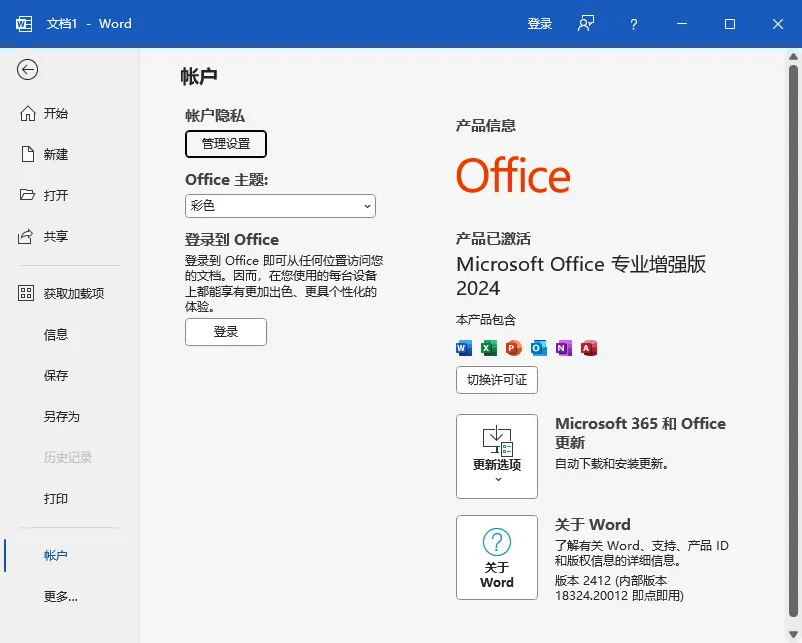Click the 产品信息 heading
The height and width of the screenshot is (643, 802).
point(486,126)
